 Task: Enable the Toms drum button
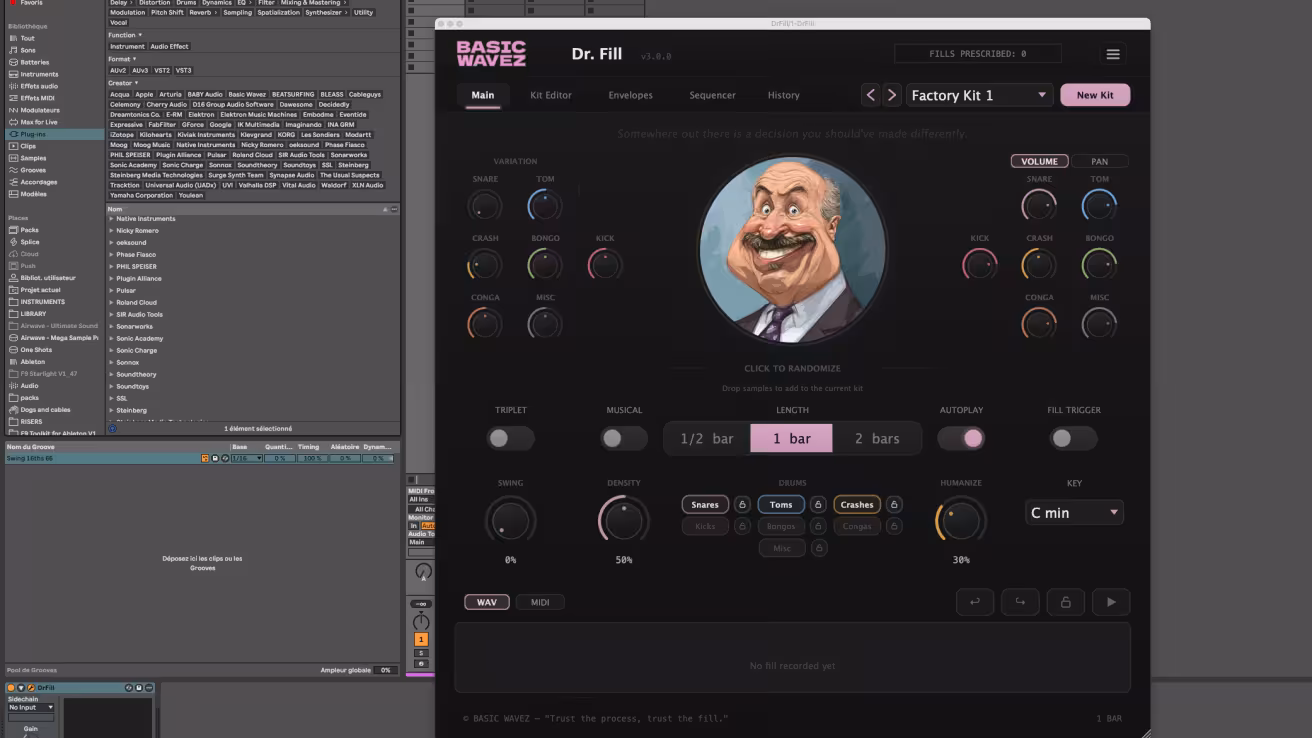point(781,505)
